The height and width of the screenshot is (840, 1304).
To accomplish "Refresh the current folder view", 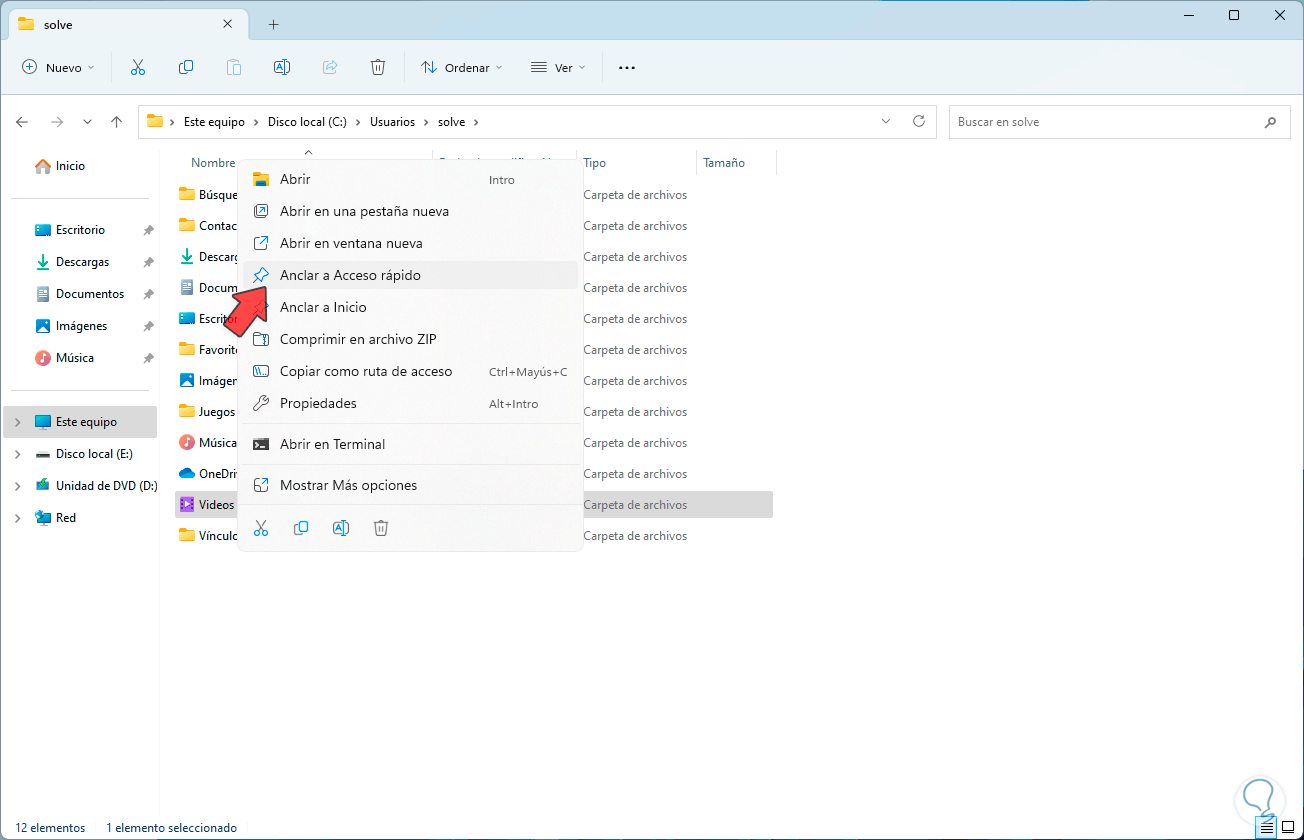I will click(919, 121).
